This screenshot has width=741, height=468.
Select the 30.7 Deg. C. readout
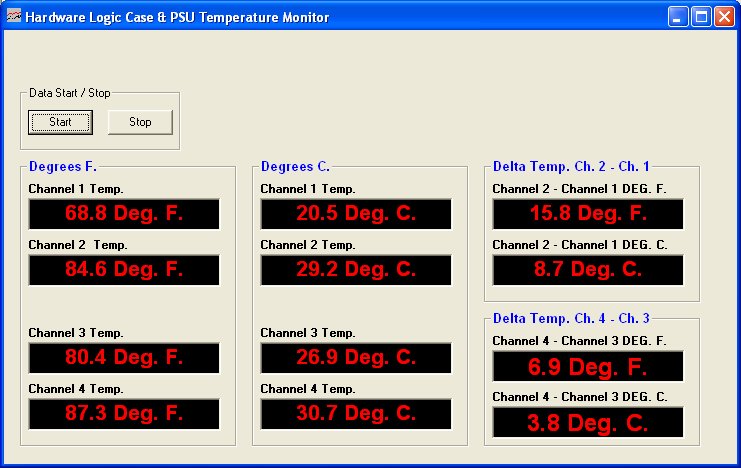pyautogui.click(x=356, y=414)
